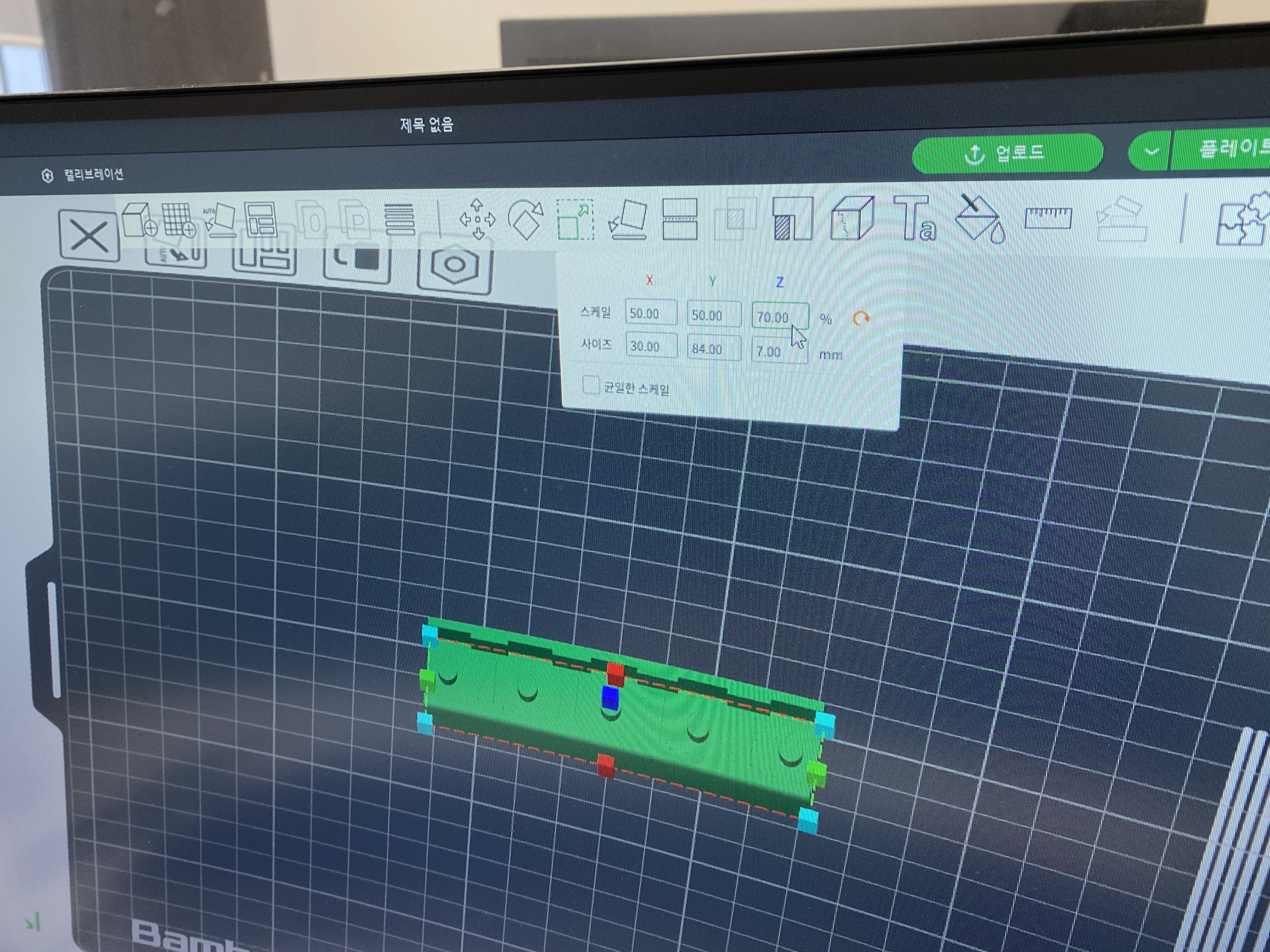The height and width of the screenshot is (952, 1270).
Task: Click the green 업로드 button
Action: click(1007, 153)
